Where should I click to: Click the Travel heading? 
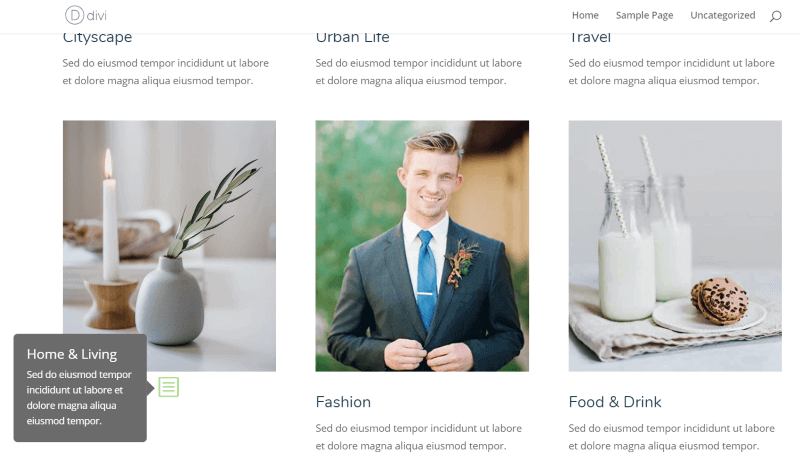[589, 38]
